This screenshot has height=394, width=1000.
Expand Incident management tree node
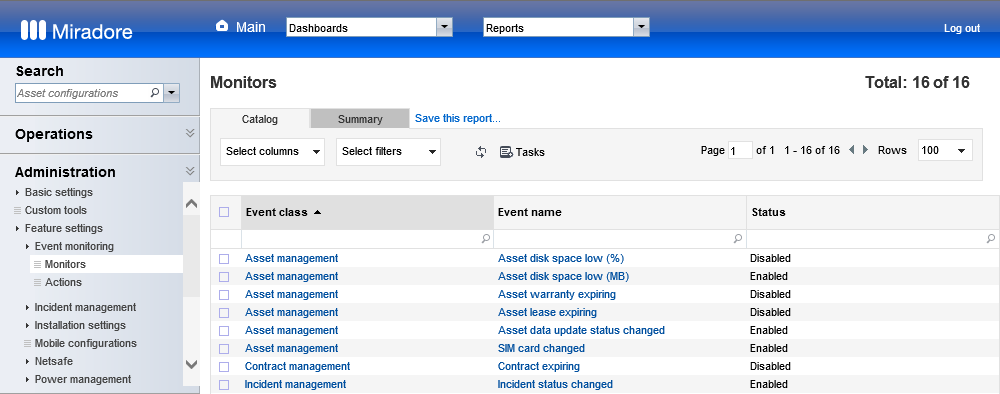click(27, 307)
